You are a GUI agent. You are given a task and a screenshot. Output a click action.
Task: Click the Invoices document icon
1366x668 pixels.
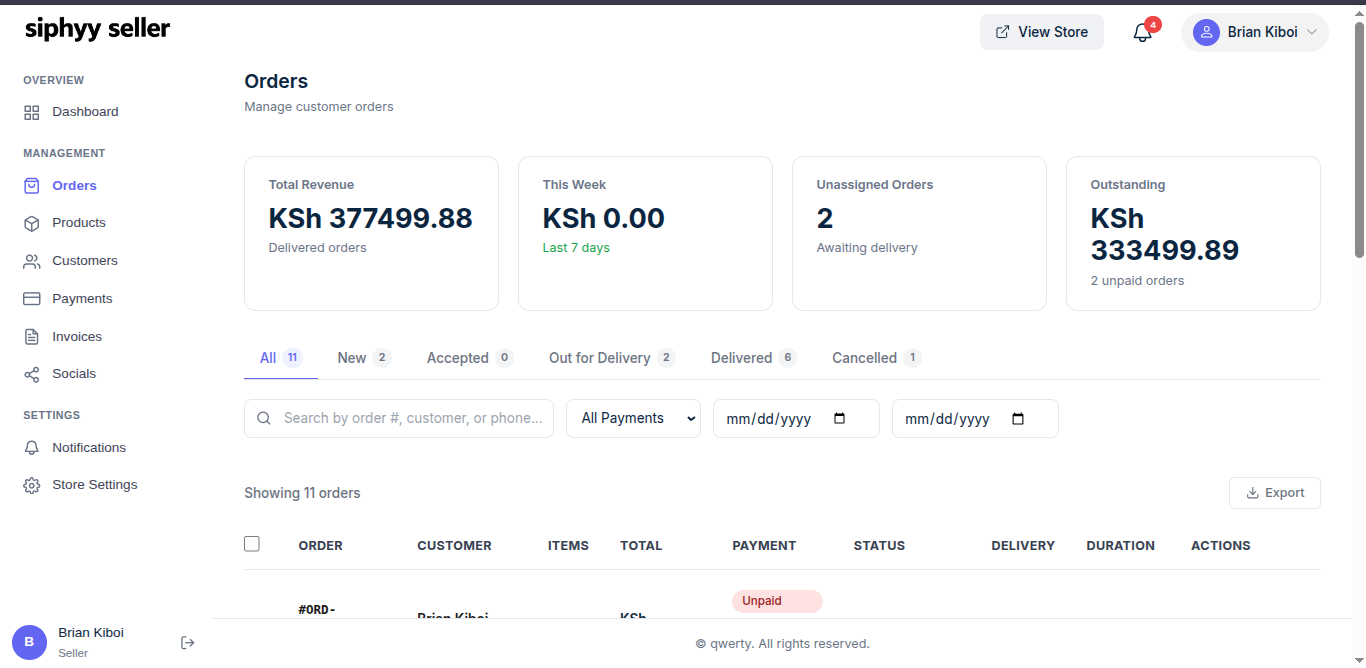point(32,337)
